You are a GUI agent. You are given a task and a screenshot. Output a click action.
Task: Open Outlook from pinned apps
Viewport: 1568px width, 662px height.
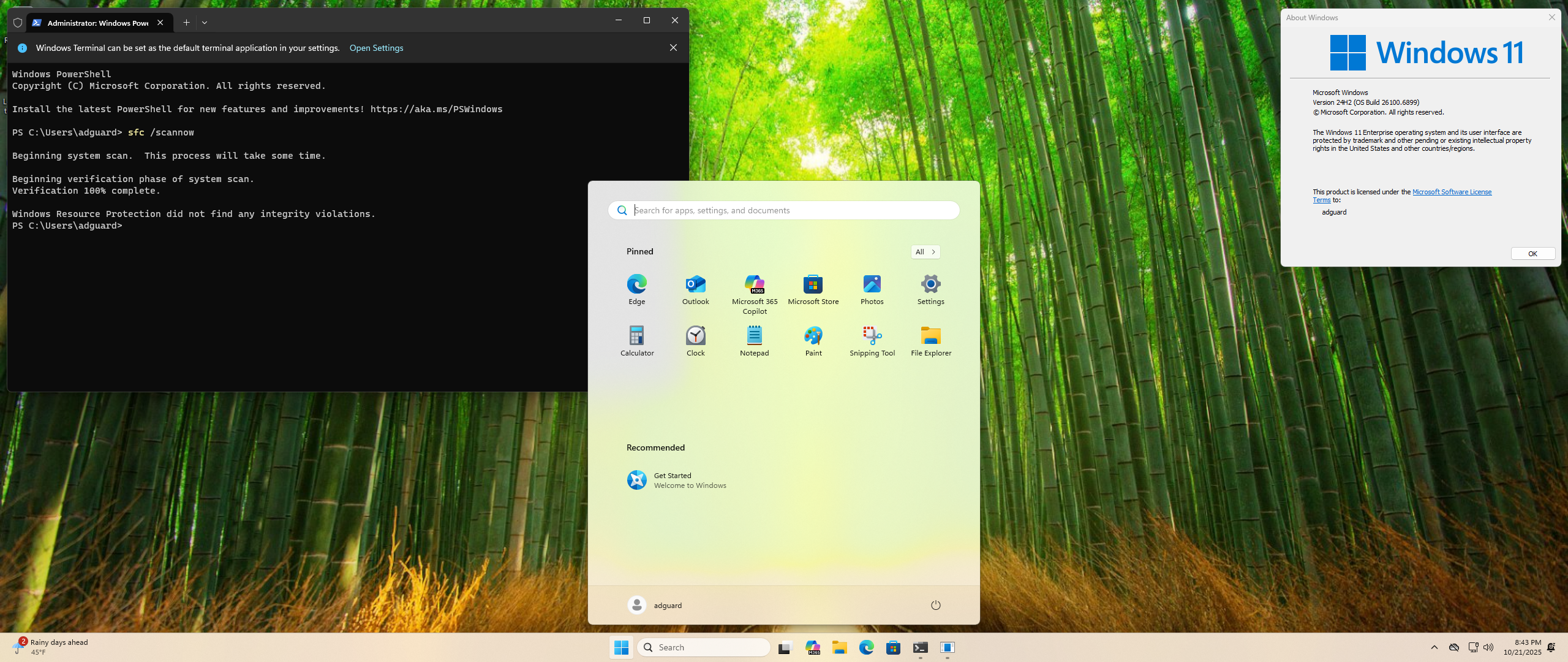click(695, 284)
